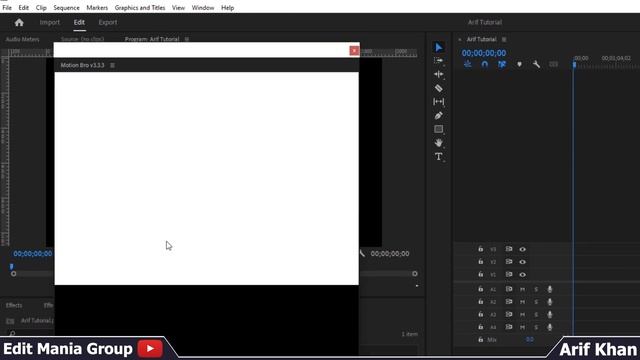The width and height of the screenshot is (640, 360).
Task: Toggle track lock for A4
Action: pyautogui.click(x=481, y=327)
